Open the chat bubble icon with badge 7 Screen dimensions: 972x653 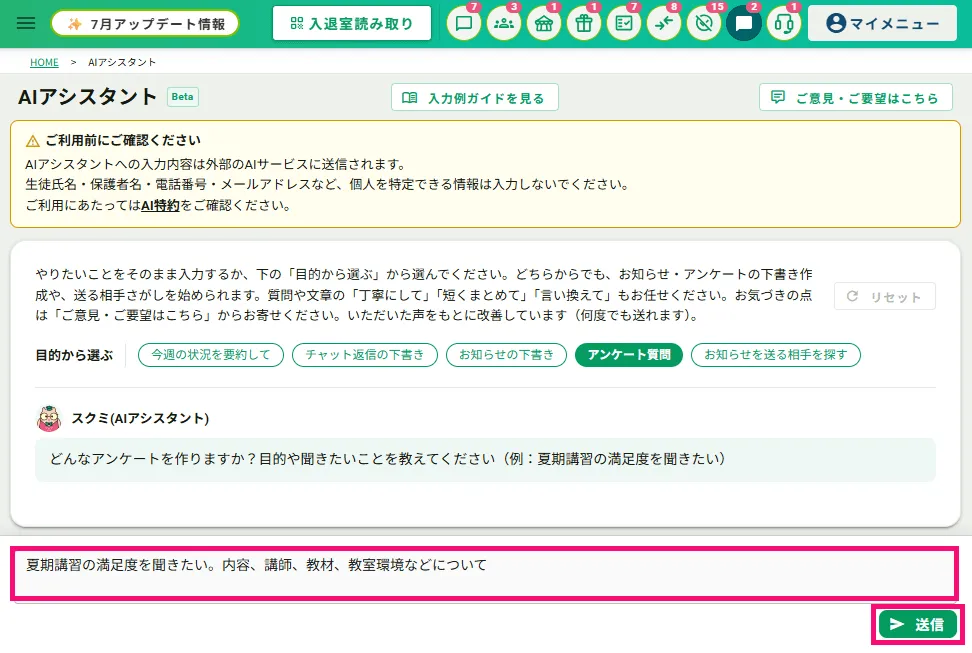[464, 24]
